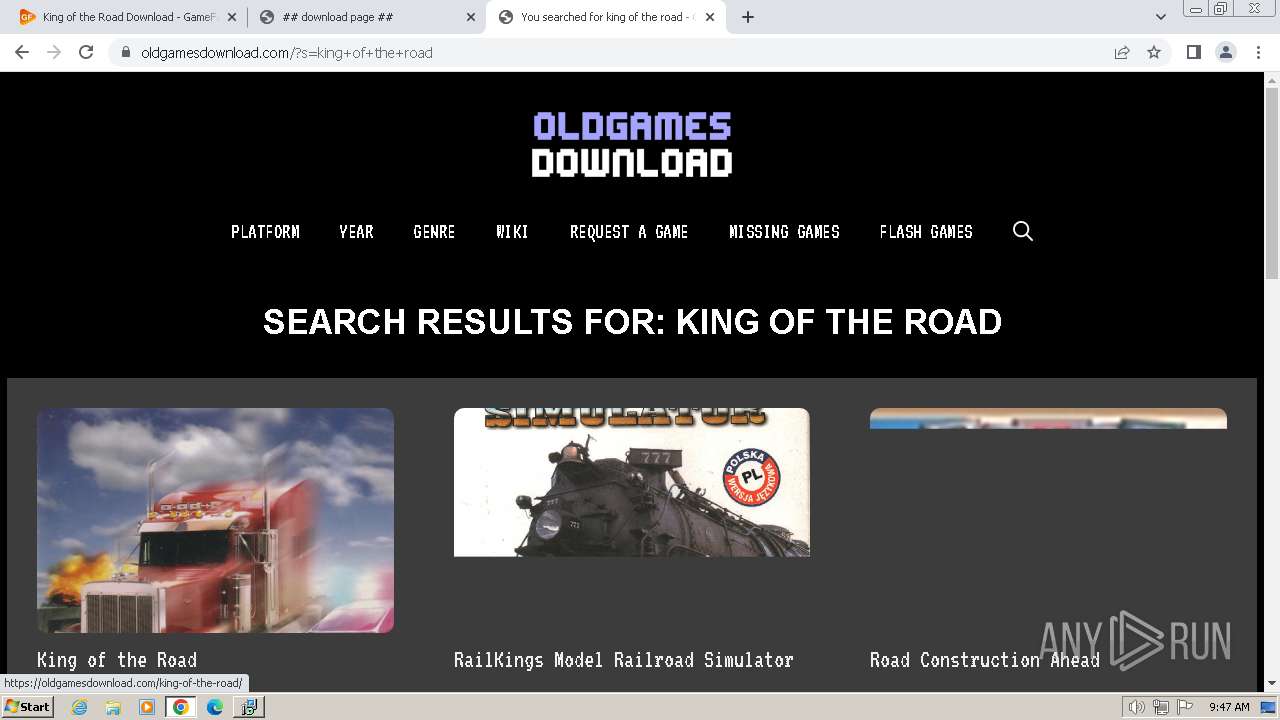Click the Road Construction Ahead thumbnail

click(x=1048, y=418)
